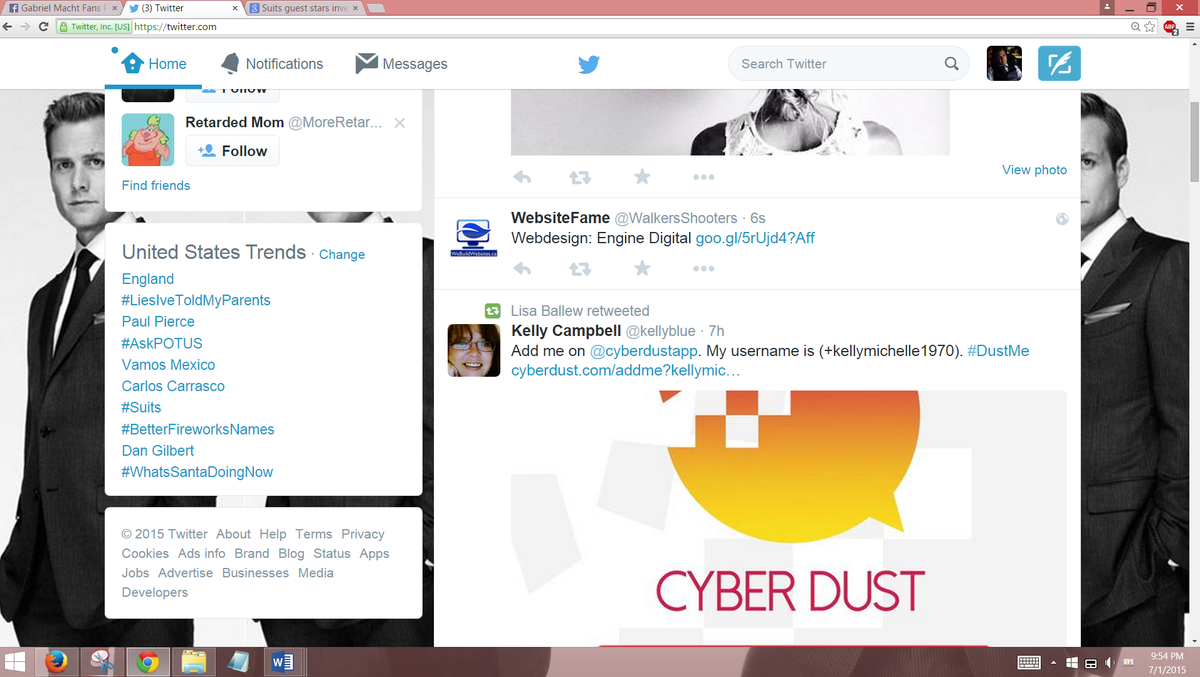Reply to the photo tweet
The height and width of the screenshot is (677, 1200).
click(x=521, y=177)
